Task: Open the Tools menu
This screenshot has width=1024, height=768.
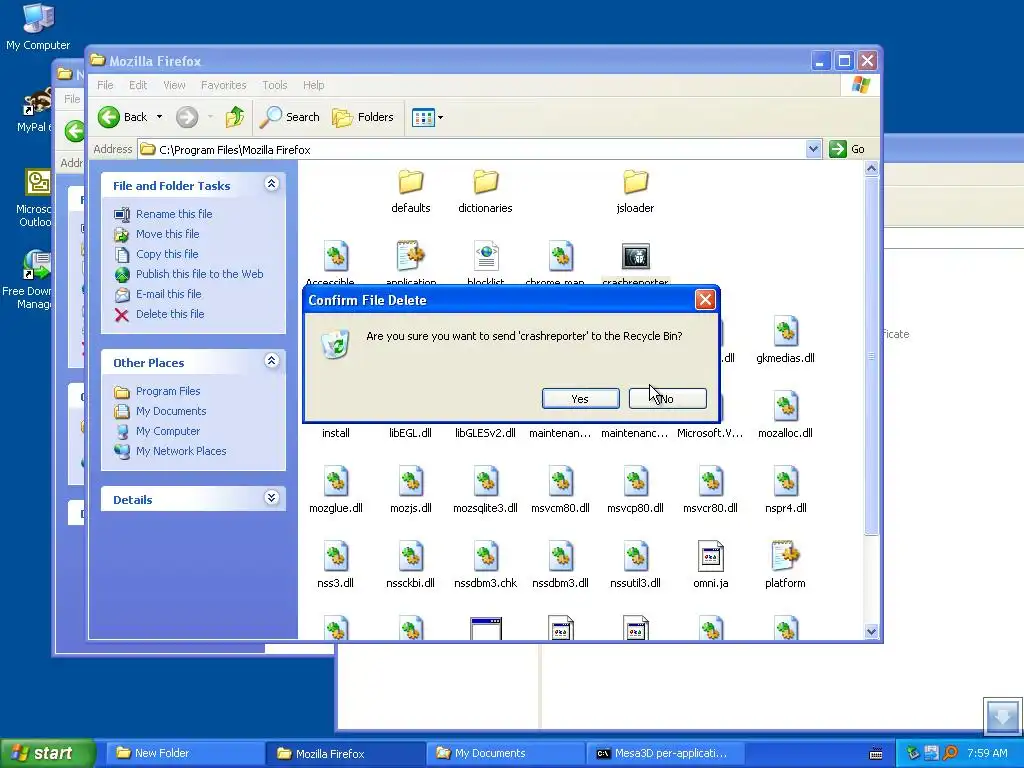Action: click(x=275, y=85)
